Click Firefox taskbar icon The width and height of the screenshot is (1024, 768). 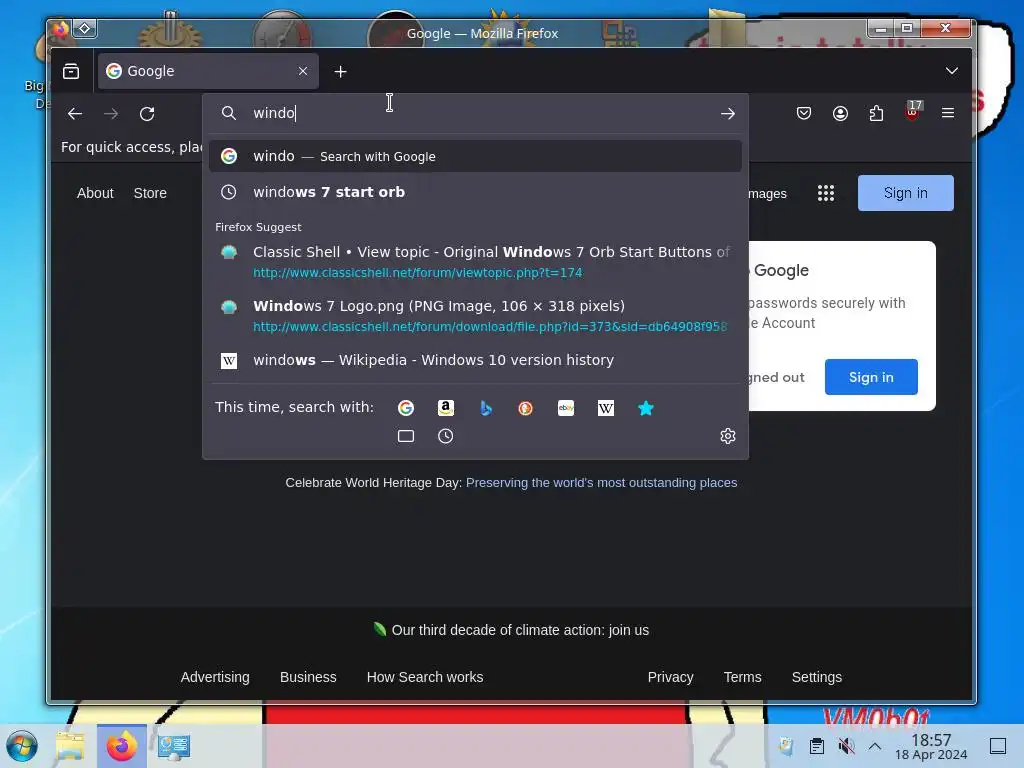point(121,746)
